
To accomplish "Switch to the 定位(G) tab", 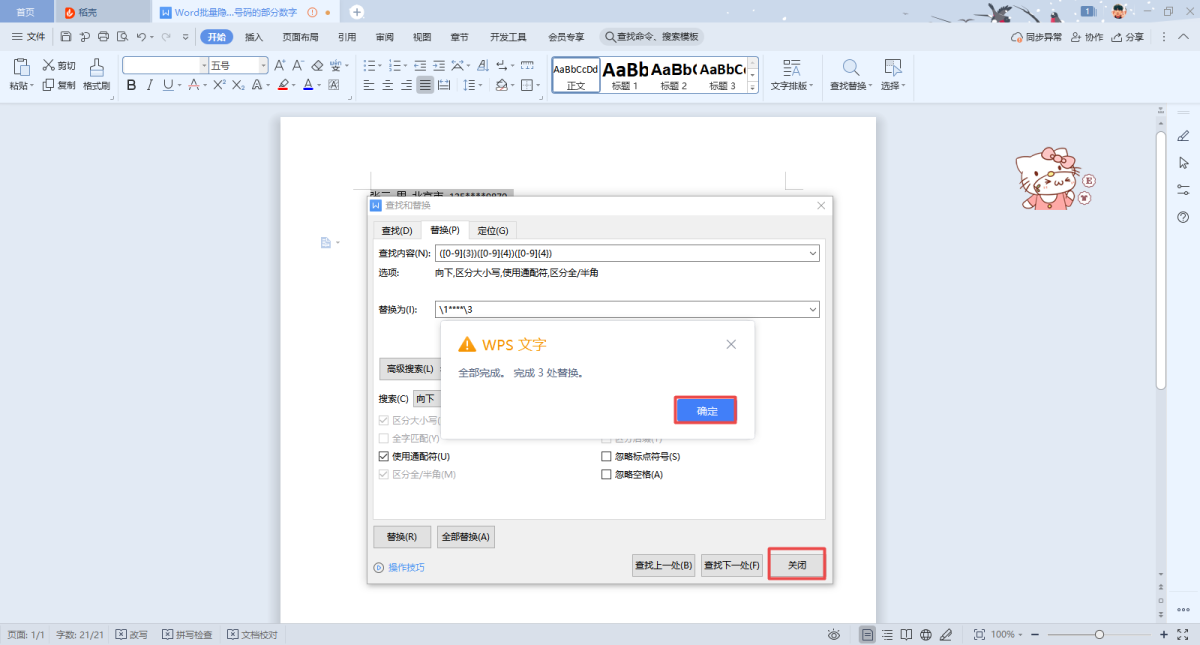I will pos(493,230).
